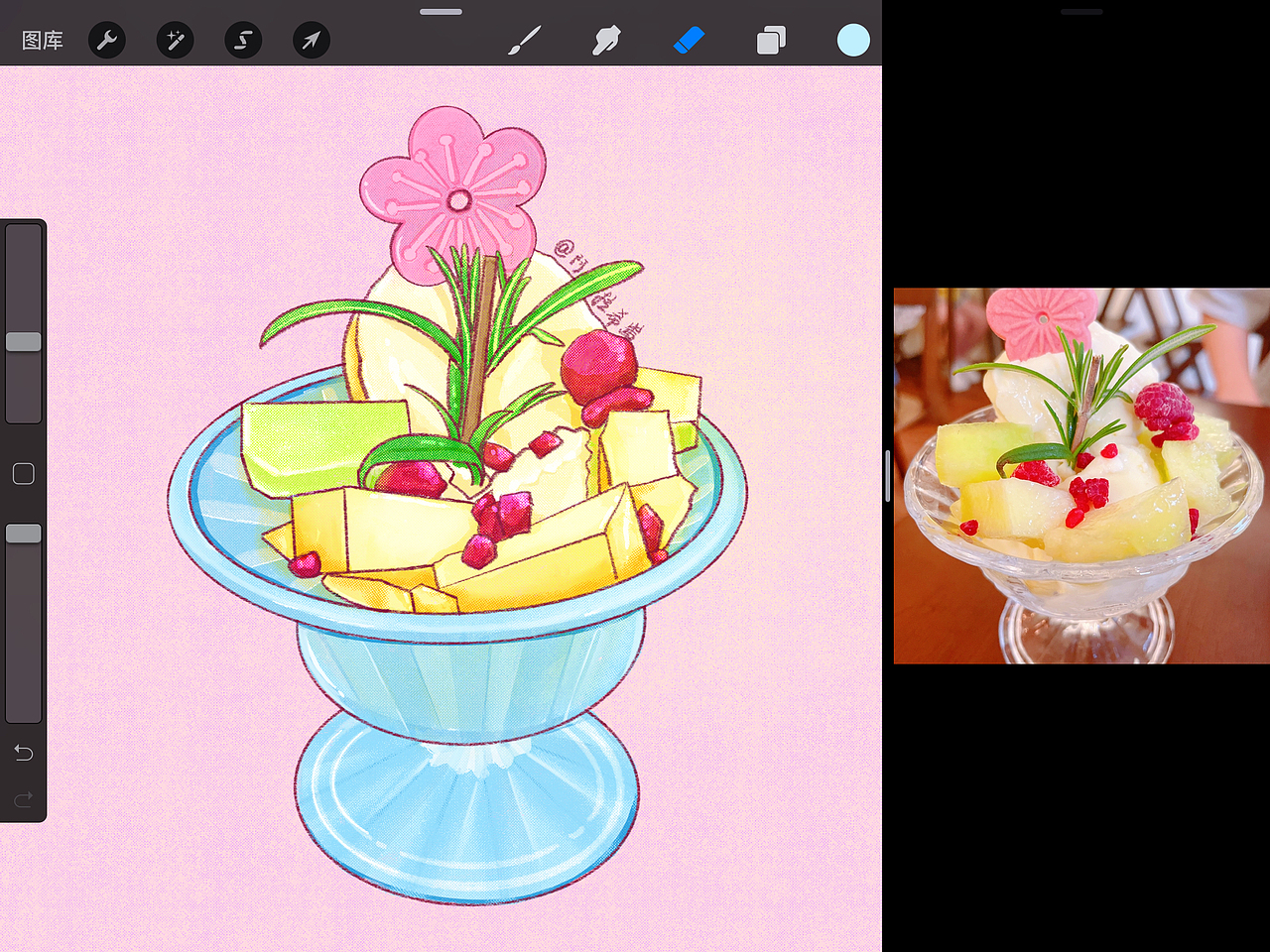This screenshot has width=1270, height=952.
Task: Undo the last brush stroke
Action: (23, 752)
